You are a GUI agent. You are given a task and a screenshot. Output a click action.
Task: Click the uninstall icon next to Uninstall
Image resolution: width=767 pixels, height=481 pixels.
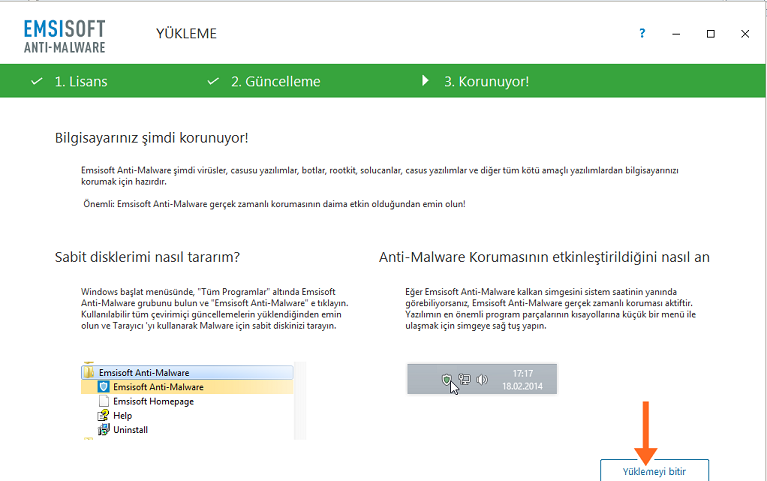[103, 430]
